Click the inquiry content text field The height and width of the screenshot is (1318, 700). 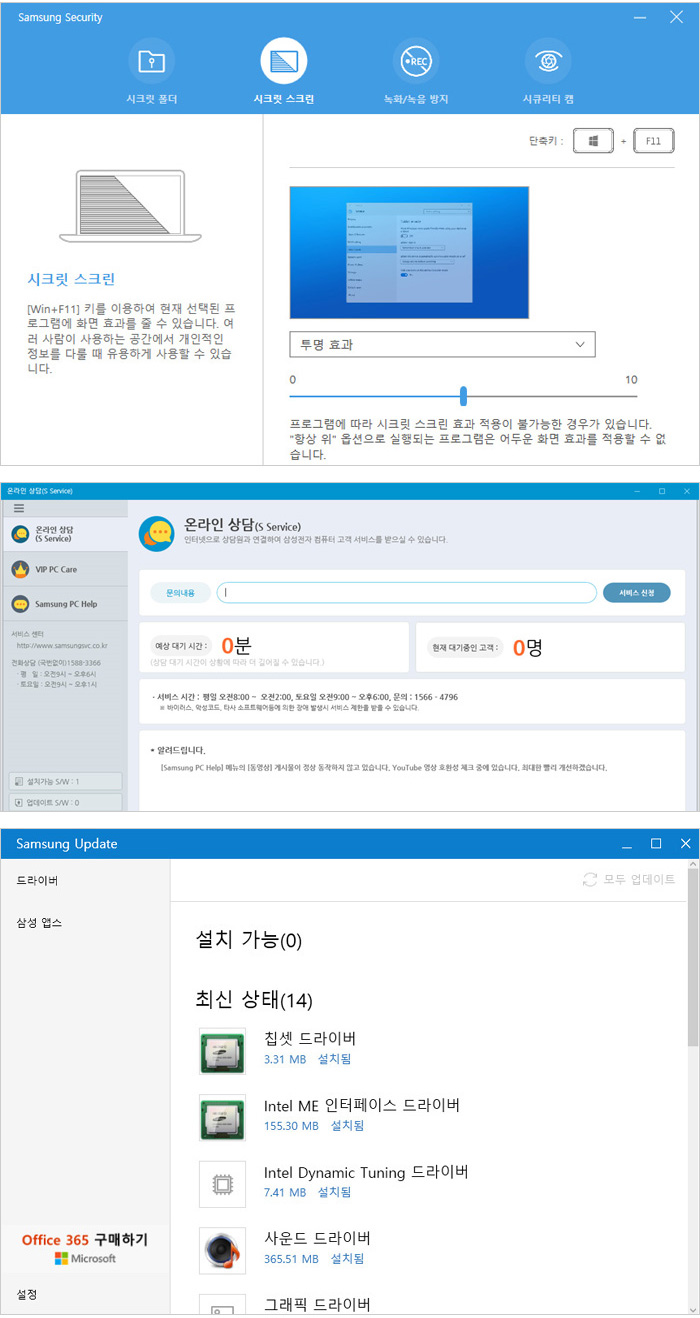tap(407, 593)
